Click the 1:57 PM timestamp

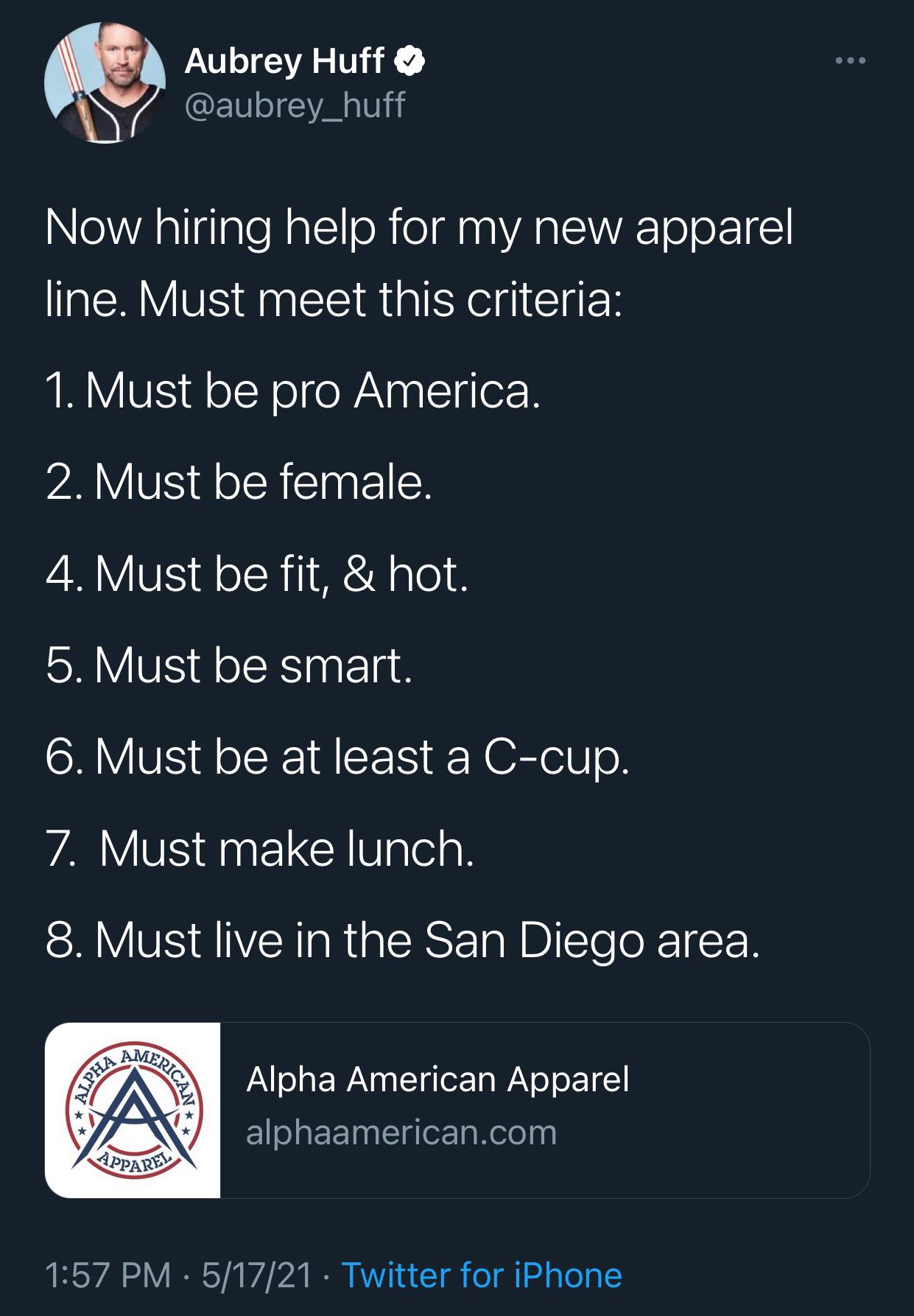(108, 1275)
